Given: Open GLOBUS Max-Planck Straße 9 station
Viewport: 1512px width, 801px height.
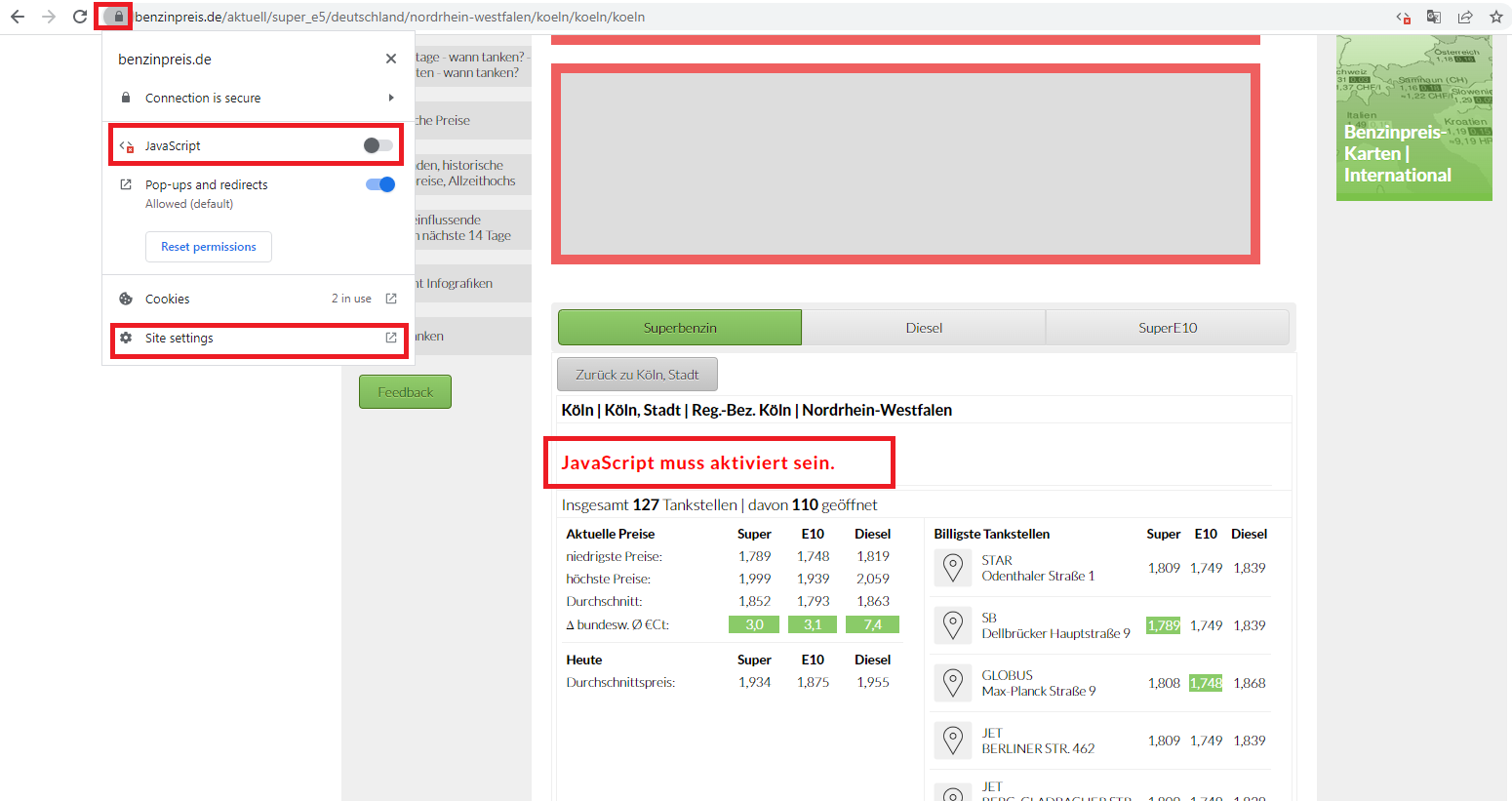Looking at the screenshot, I should click(x=1039, y=683).
